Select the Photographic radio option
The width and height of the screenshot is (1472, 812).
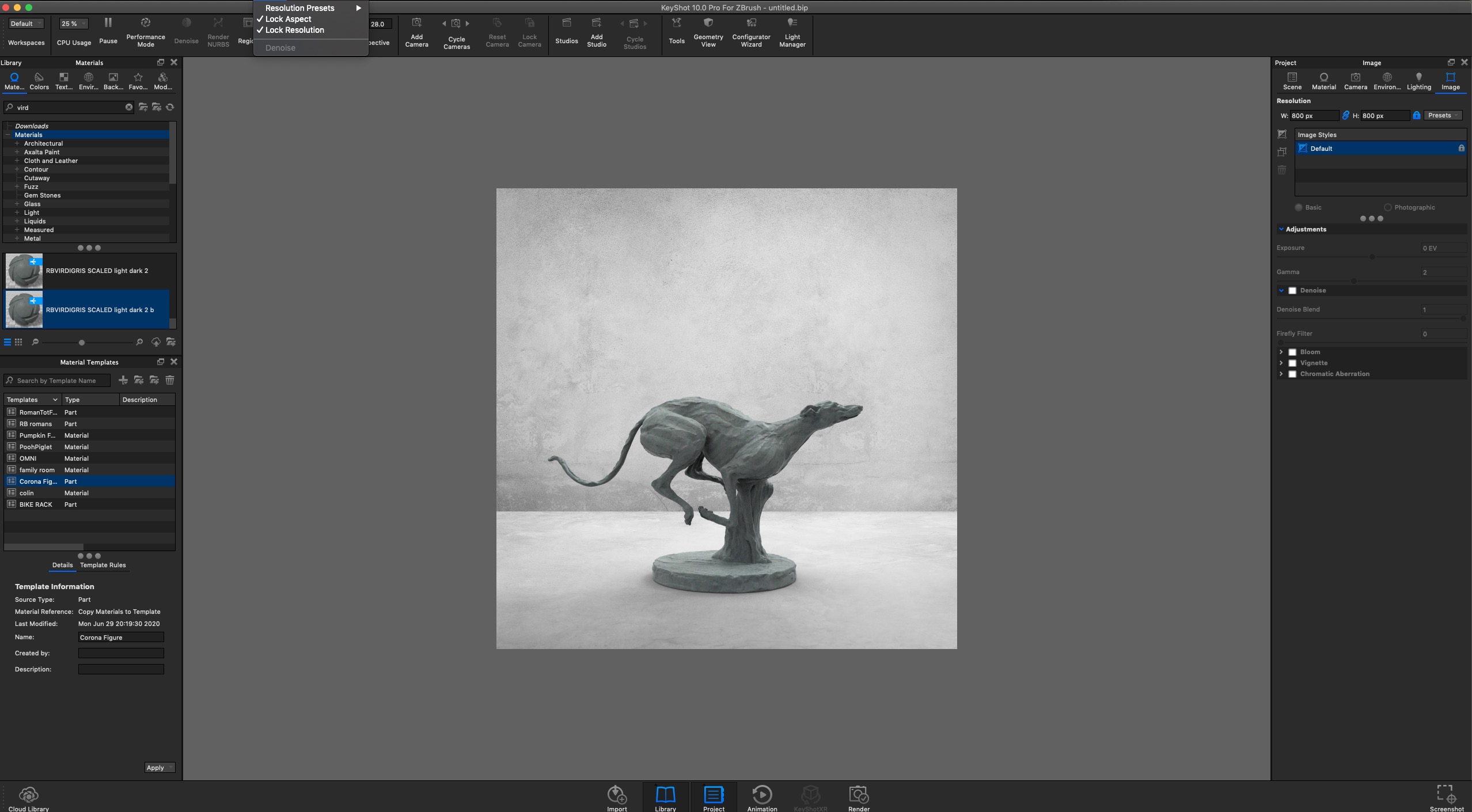pos(1388,207)
